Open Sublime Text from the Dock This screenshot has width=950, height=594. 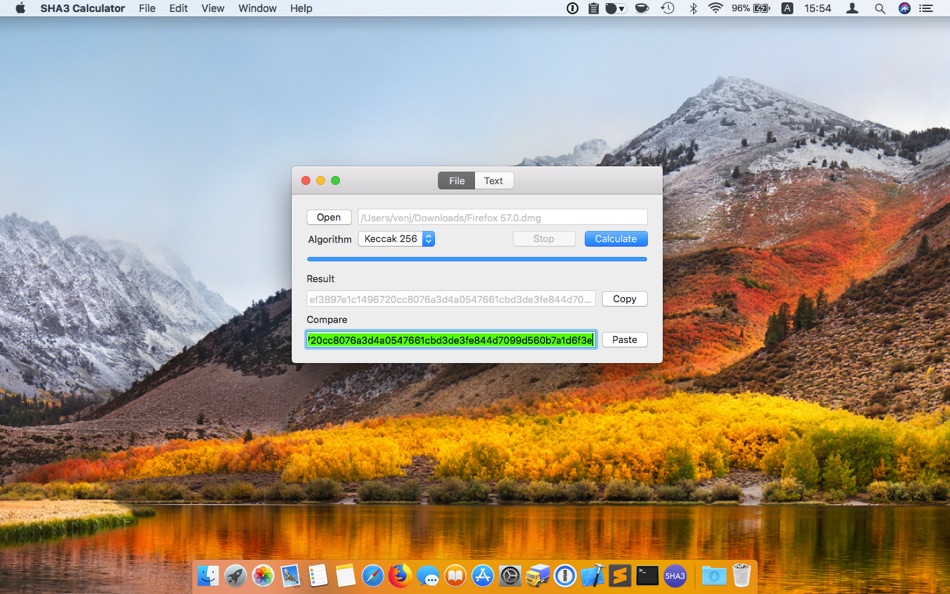click(x=620, y=576)
